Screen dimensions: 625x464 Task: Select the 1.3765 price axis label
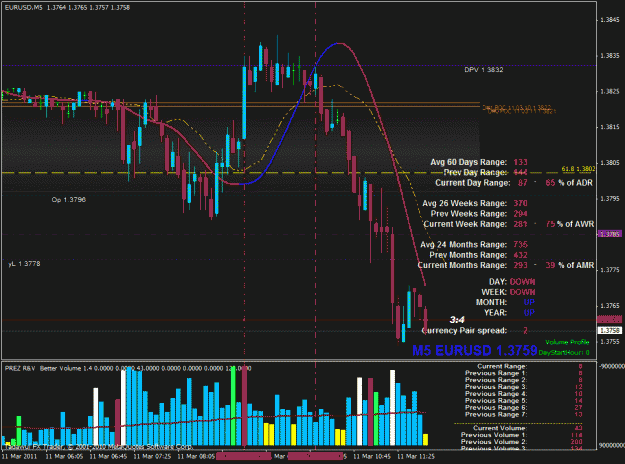610,306
